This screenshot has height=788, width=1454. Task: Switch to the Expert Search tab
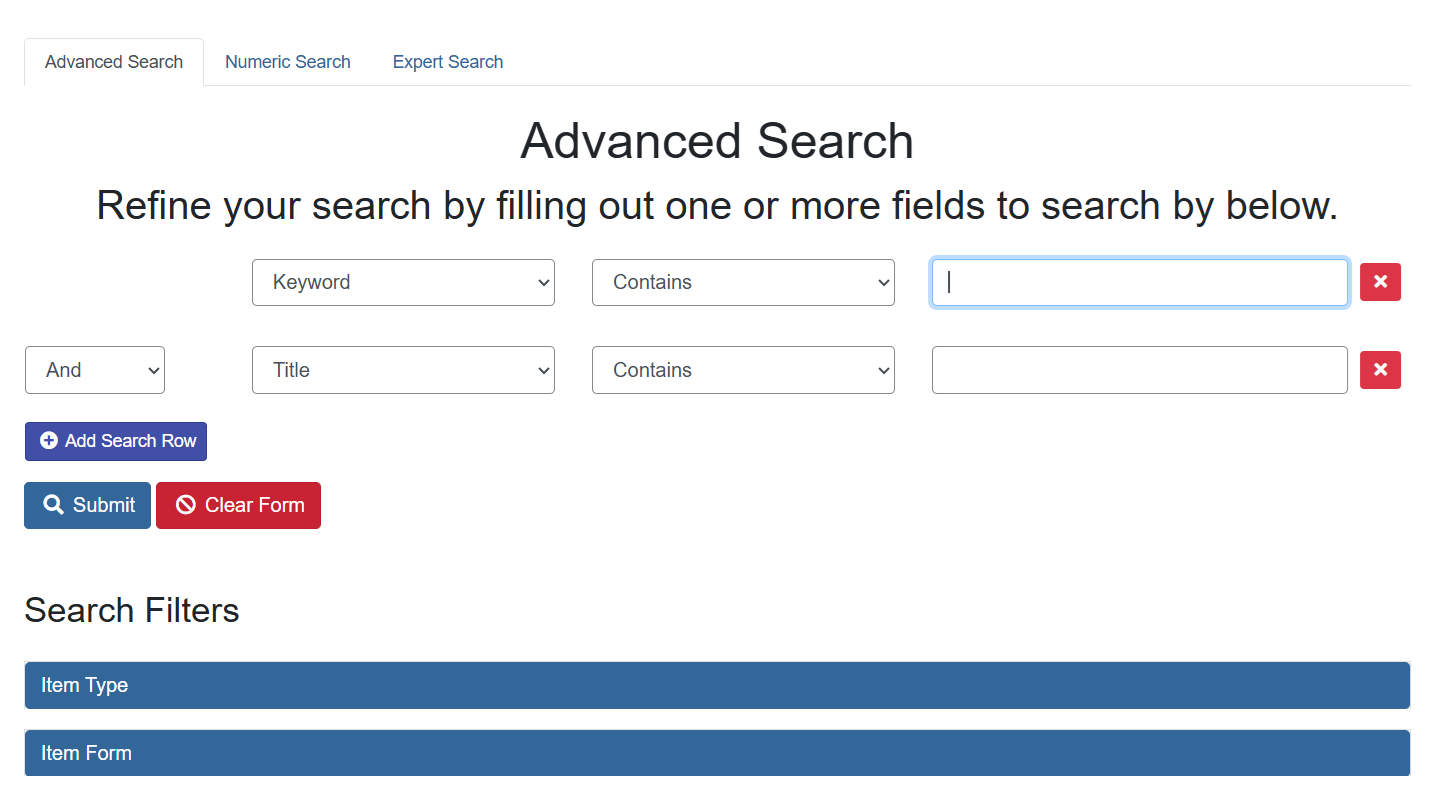[447, 61]
